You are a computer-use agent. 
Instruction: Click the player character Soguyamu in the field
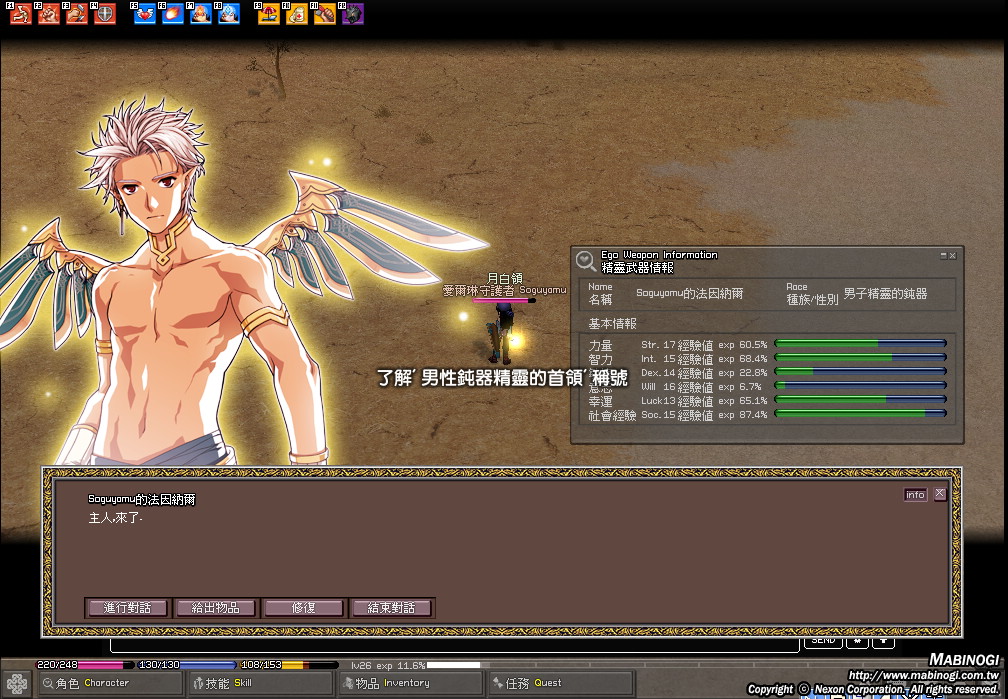[503, 334]
